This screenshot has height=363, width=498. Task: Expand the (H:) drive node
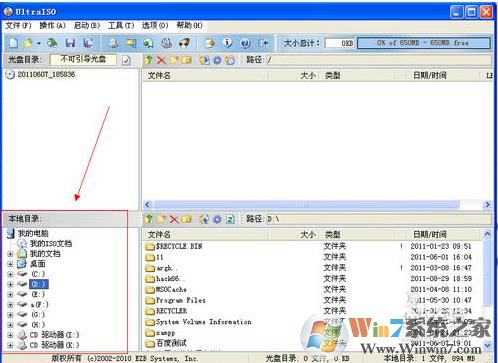10,325
